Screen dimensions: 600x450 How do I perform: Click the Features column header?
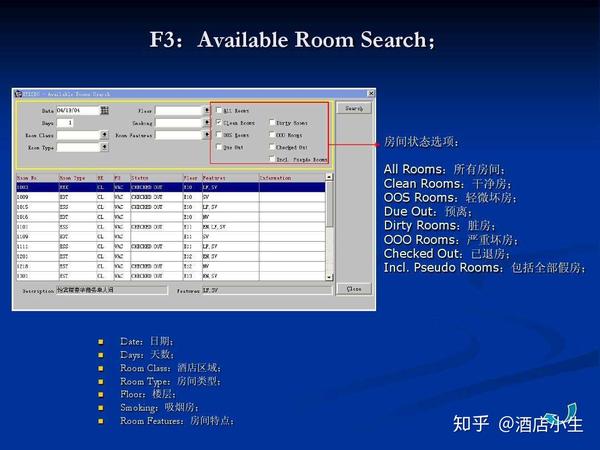(230, 178)
